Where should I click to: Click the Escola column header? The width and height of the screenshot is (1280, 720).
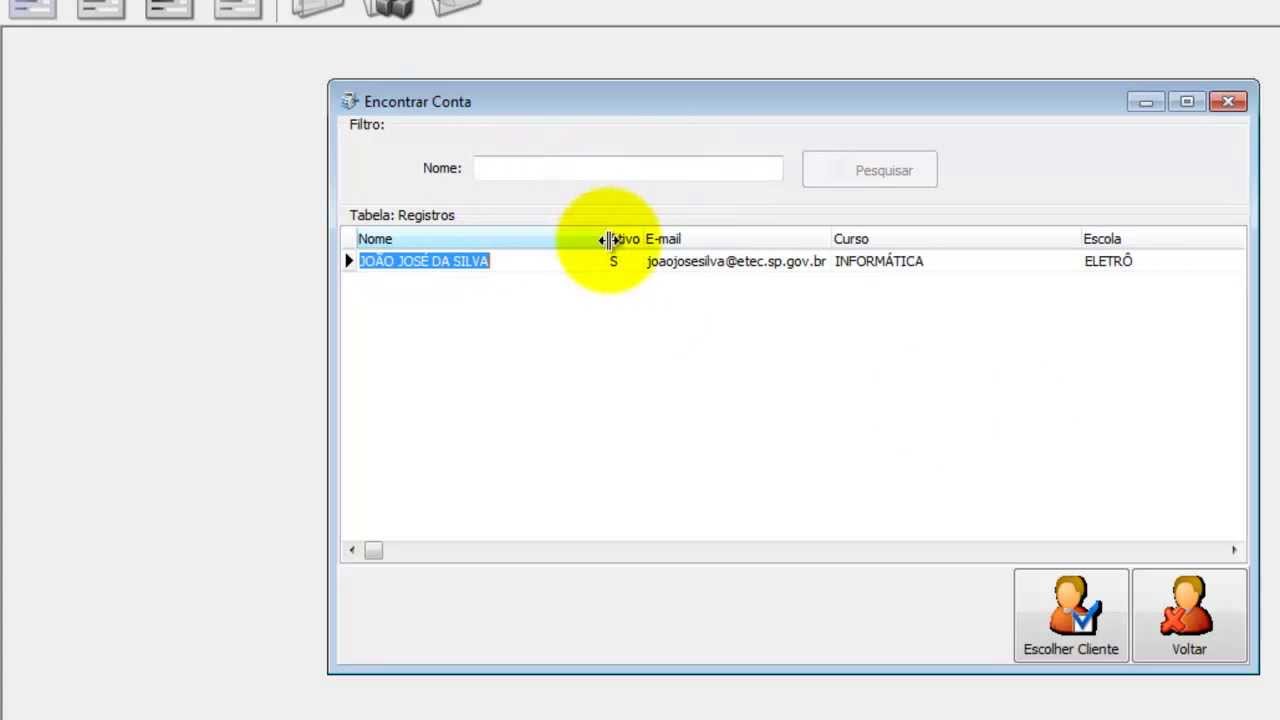click(x=1163, y=239)
